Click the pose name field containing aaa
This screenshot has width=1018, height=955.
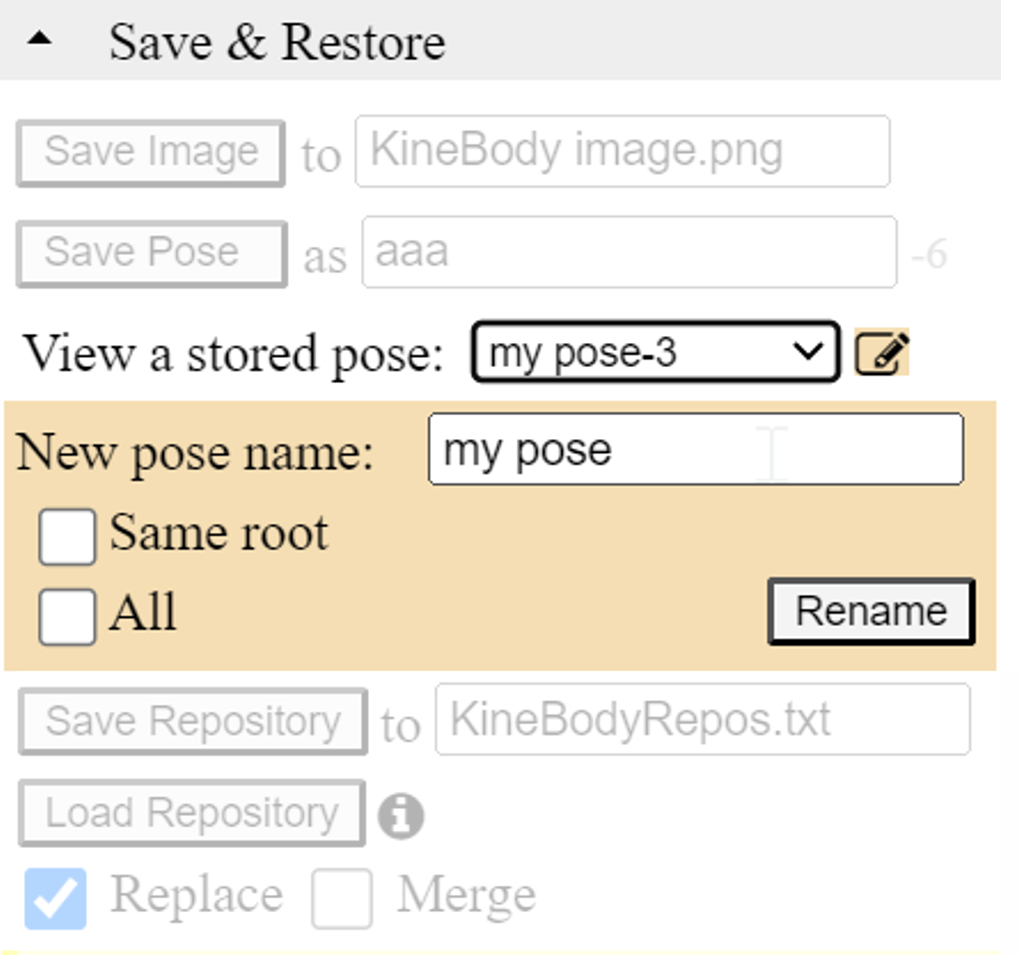point(630,252)
